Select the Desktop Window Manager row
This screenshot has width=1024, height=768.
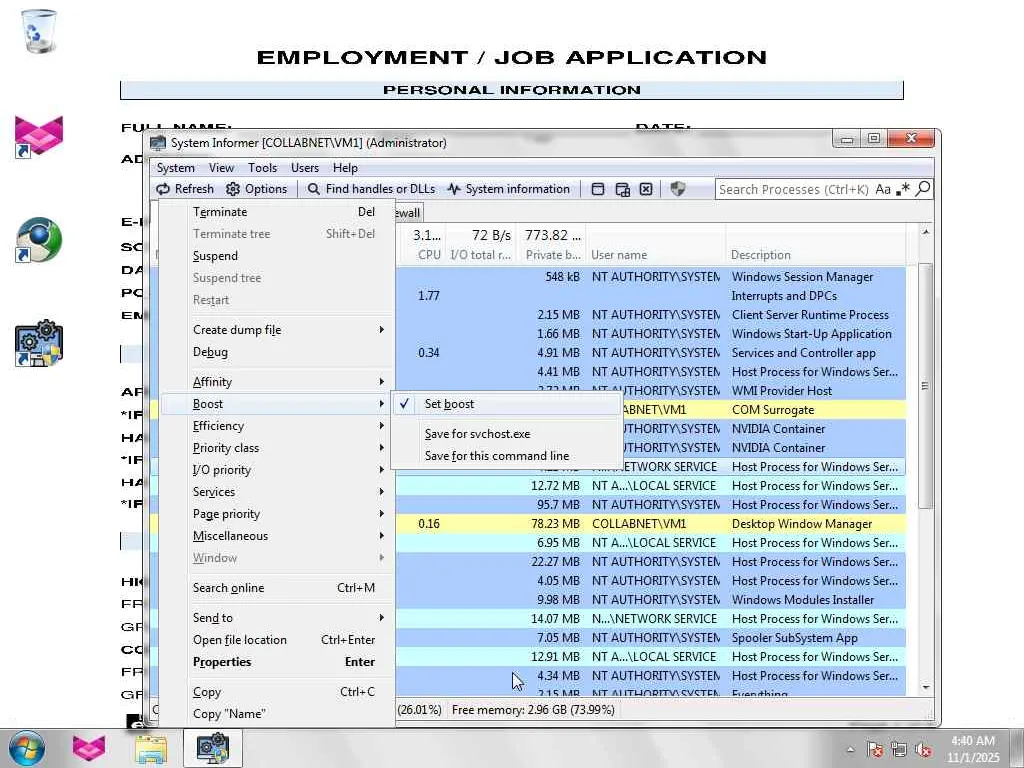pyautogui.click(x=650, y=524)
